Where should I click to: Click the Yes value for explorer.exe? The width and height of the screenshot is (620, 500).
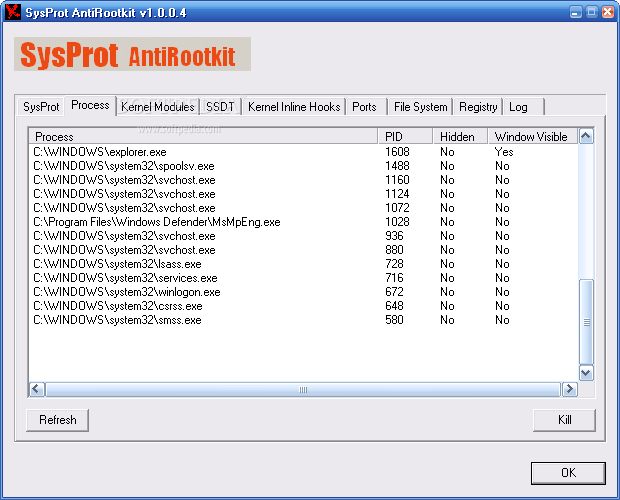pos(504,152)
